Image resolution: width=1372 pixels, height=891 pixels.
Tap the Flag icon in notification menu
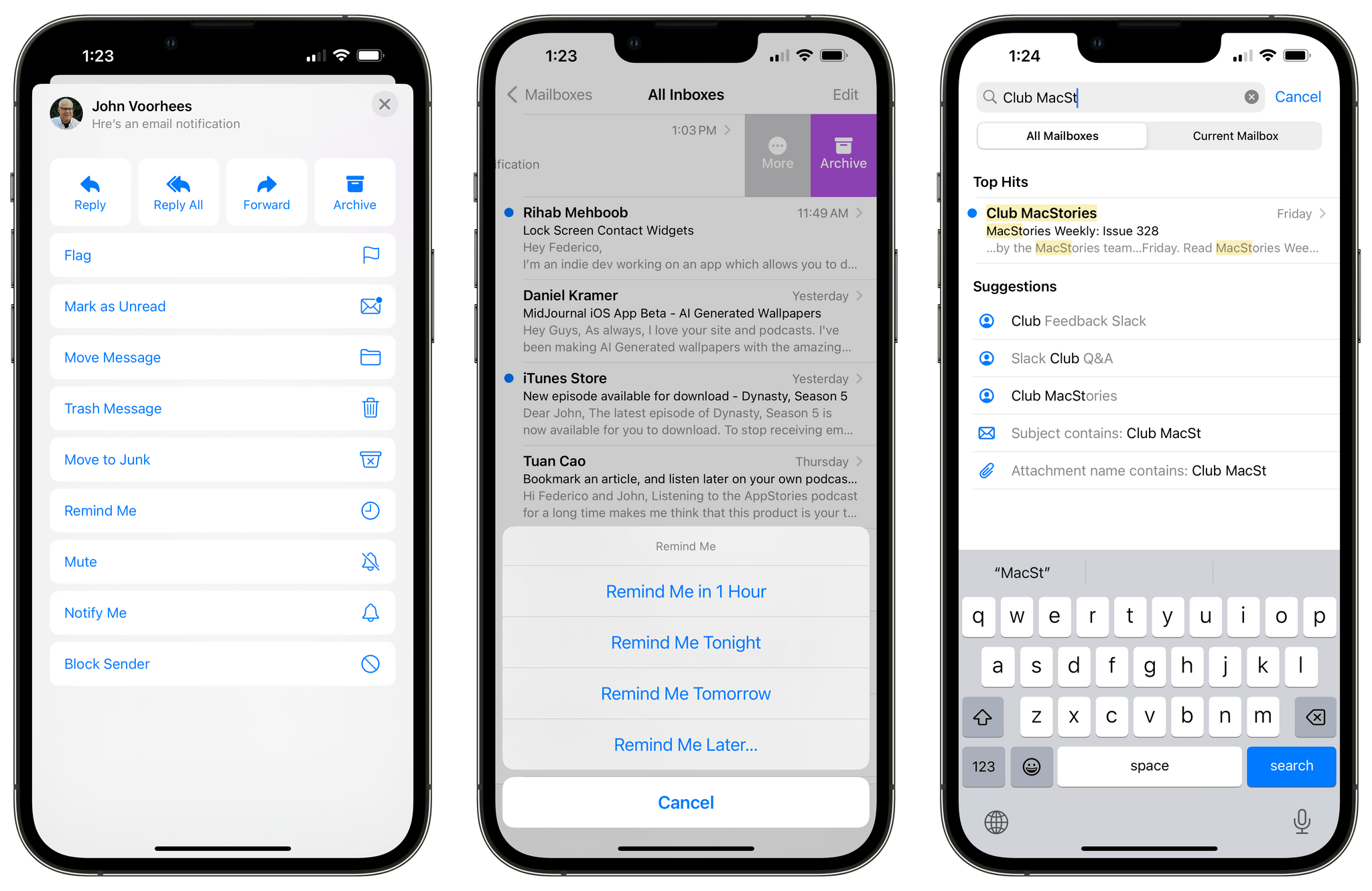pyautogui.click(x=372, y=256)
